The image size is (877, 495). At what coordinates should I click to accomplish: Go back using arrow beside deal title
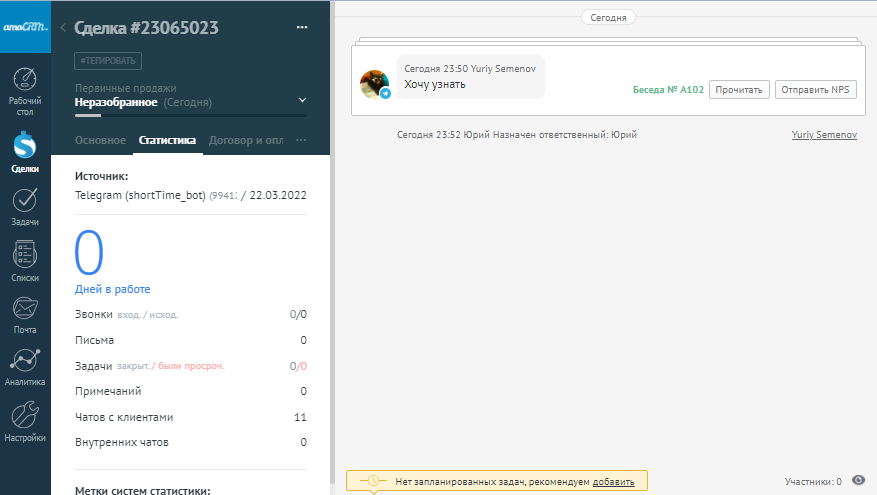tap(64, 28)
